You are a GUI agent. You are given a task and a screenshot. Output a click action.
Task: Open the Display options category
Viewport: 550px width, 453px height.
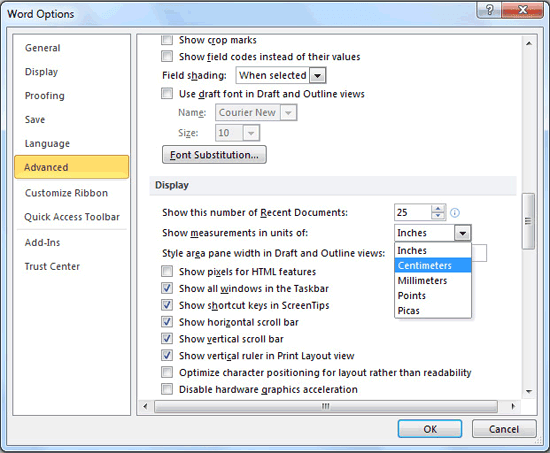click(72, 72)
